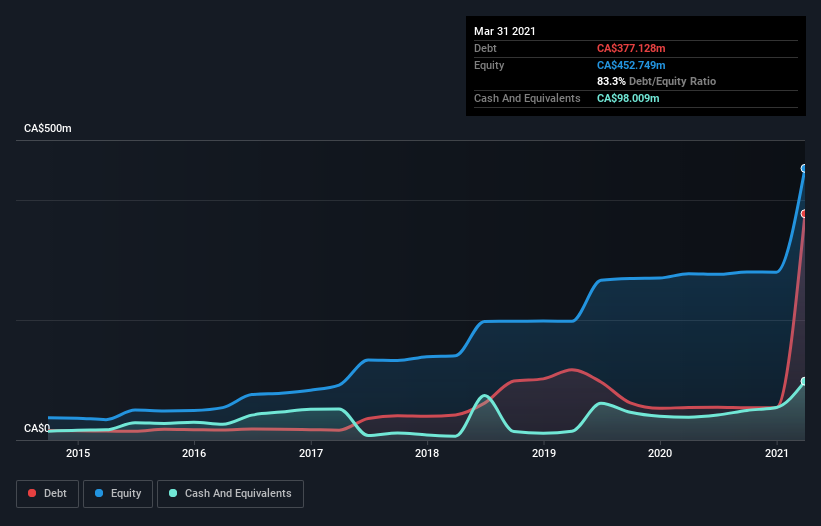
Task: Click the Debt row label in tooltip
Action: point(485,49)
